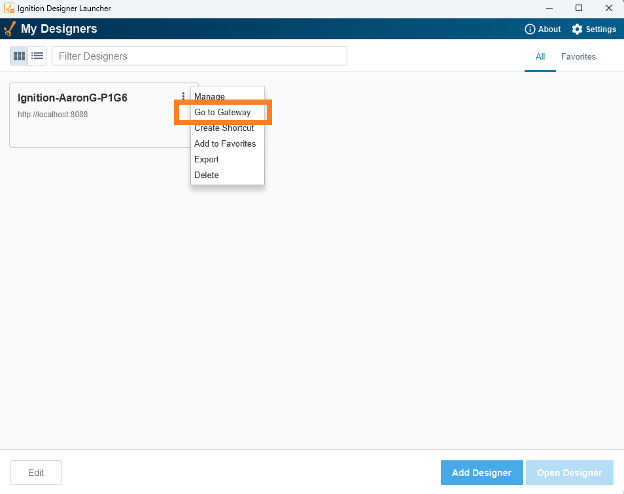
Task: Click in the Filter Designers field
Action: [199, 56]
